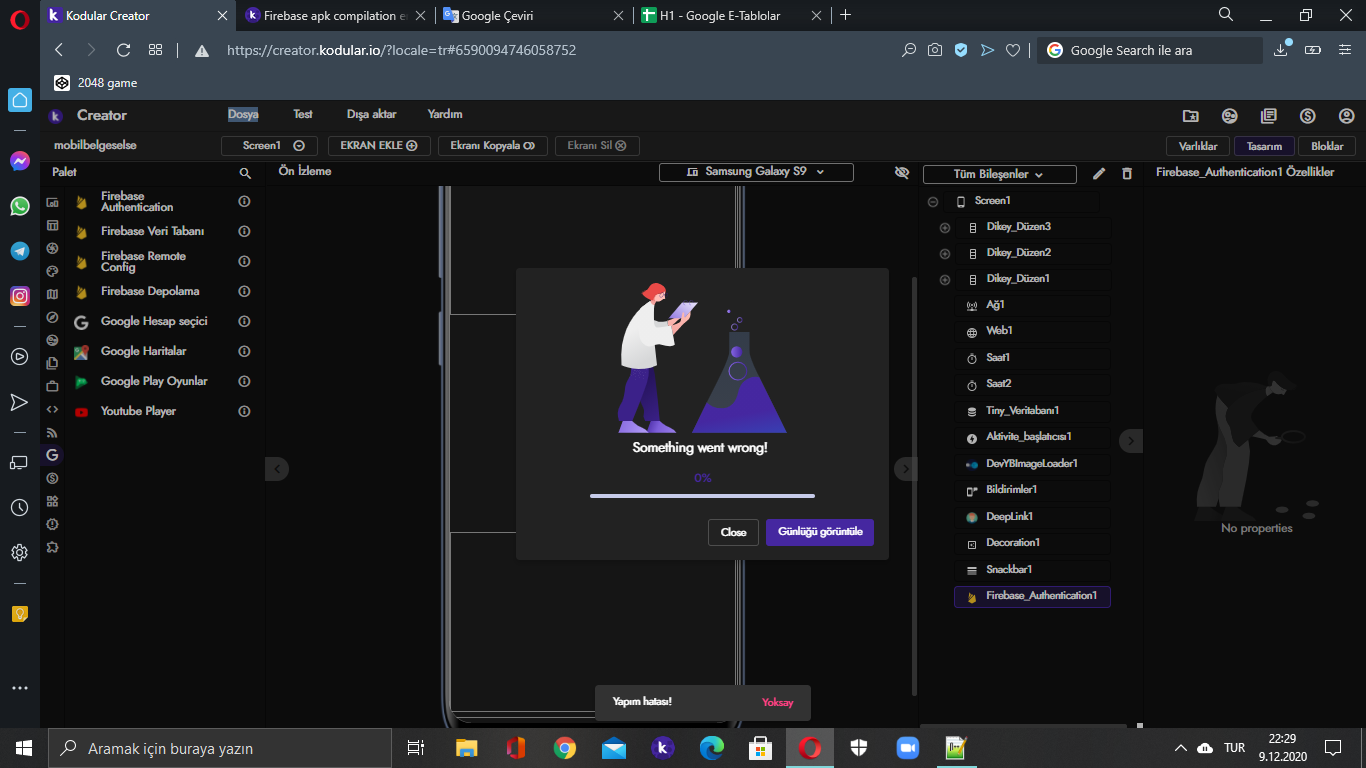Viewport: 1366px width, 768px height.
Task: Open the Dışa aktar menu
Action: pyautogui.click(x=372, y=115)
